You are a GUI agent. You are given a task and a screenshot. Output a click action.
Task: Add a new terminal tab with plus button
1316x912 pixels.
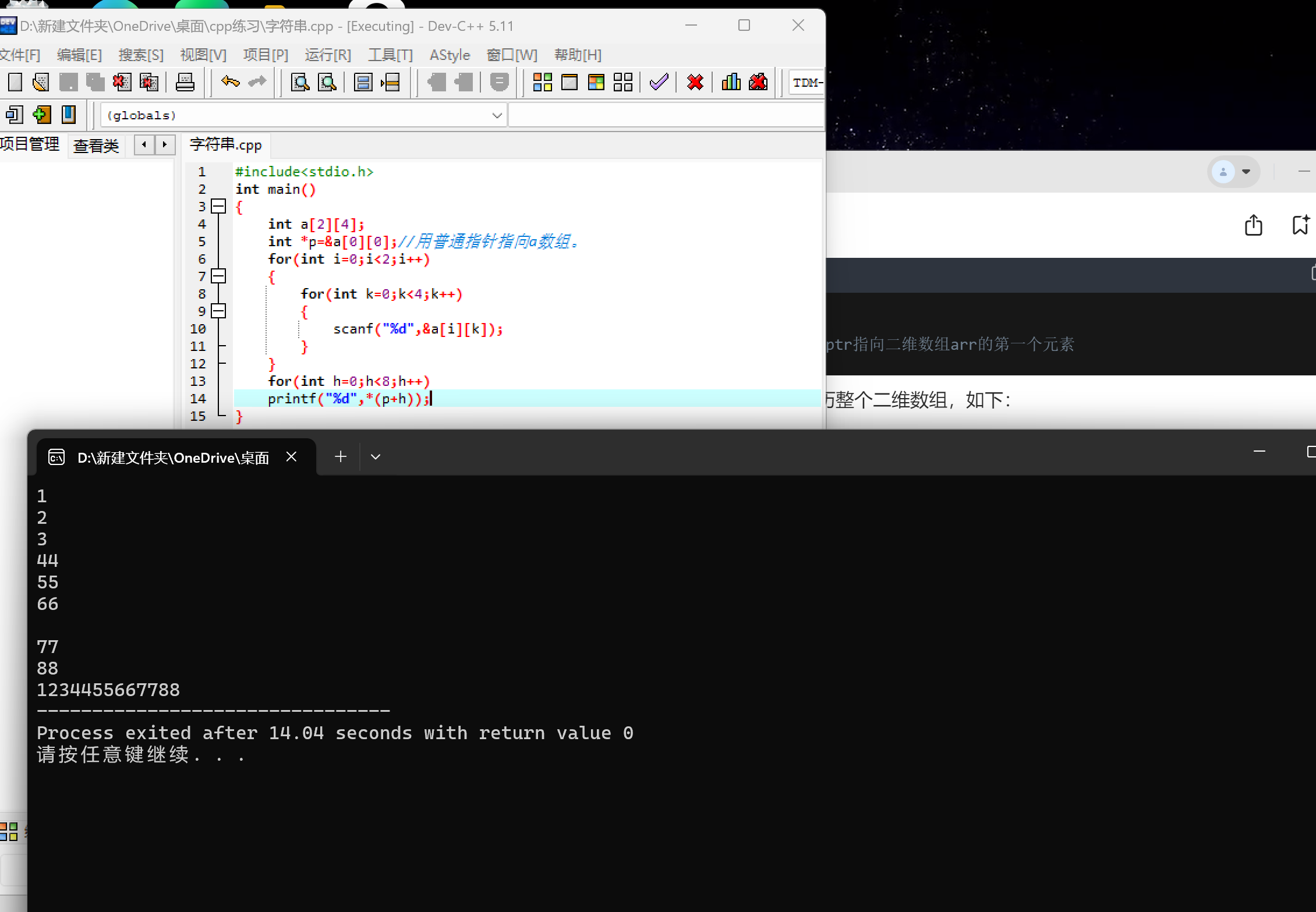point(341,457)
